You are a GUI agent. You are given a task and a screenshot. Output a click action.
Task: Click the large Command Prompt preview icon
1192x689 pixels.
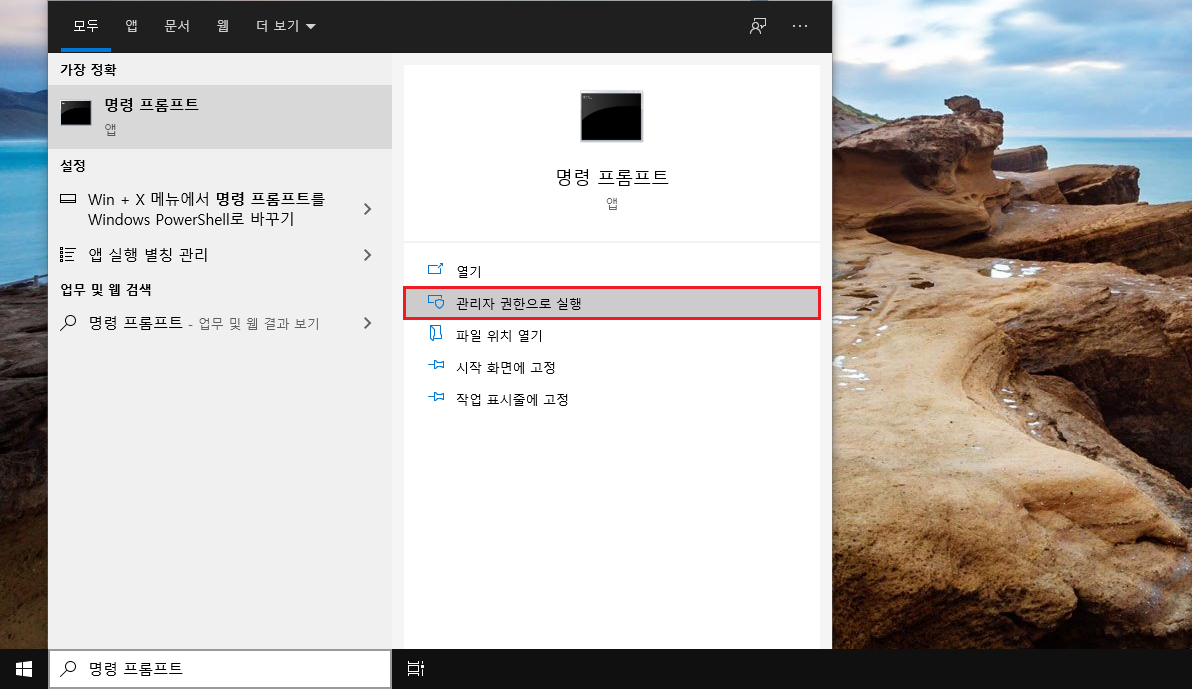[611, 116]
